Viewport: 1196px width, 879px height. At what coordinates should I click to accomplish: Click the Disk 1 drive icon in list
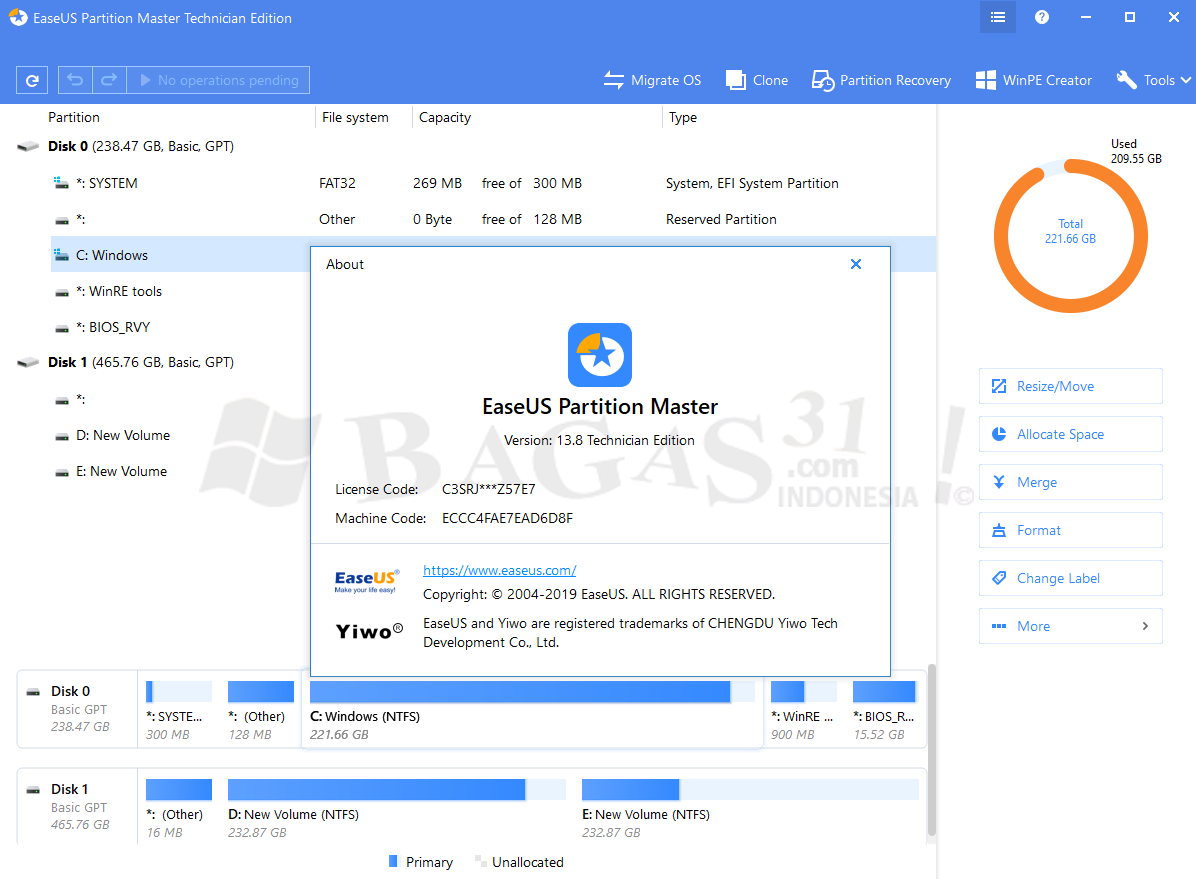pyautogui.click(x=28, y=362)
